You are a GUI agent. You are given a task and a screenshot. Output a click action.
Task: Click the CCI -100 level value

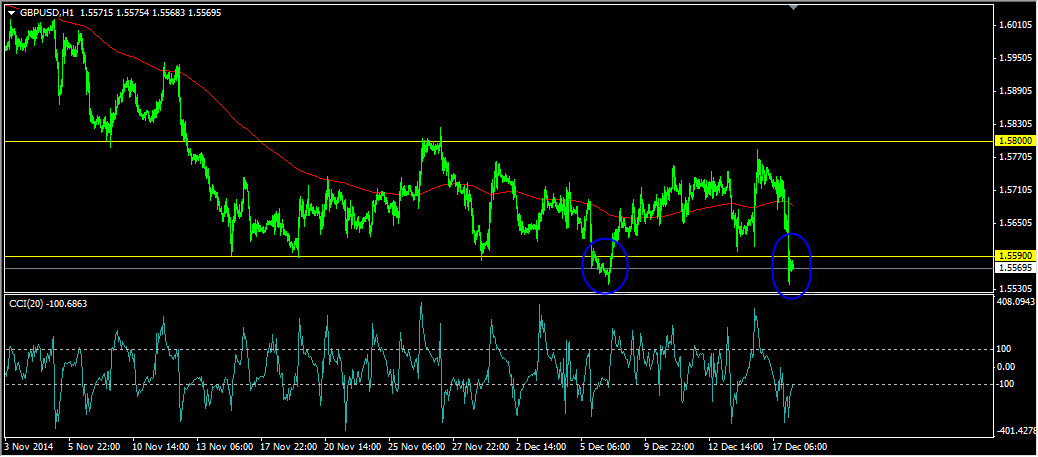1008,384
